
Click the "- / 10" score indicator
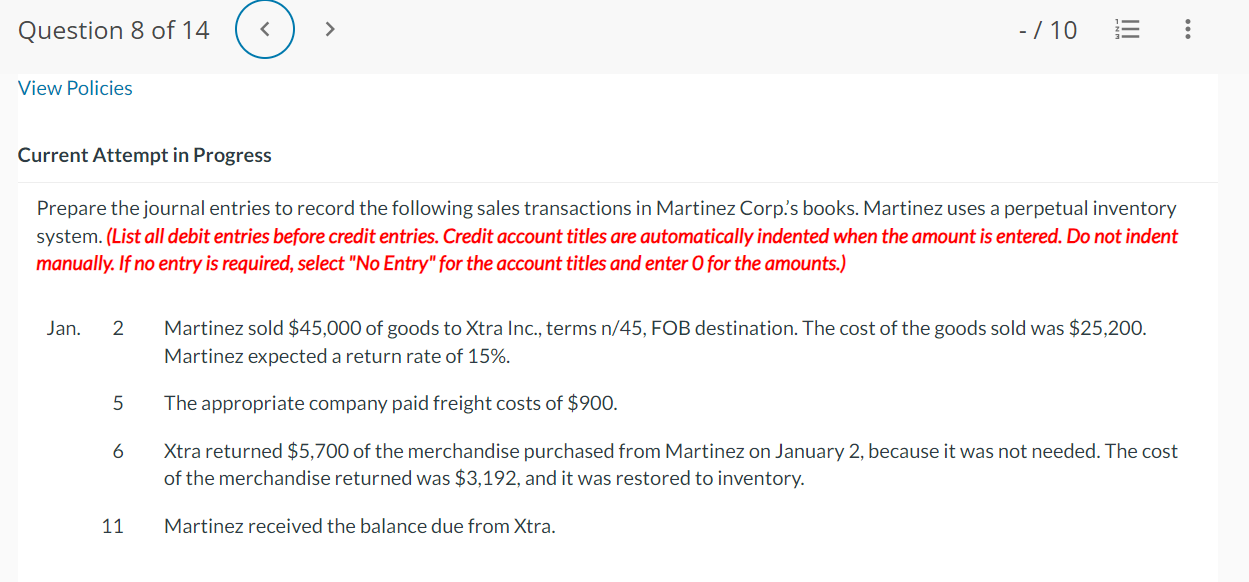pyautogui.click(x=1047, y=30)
